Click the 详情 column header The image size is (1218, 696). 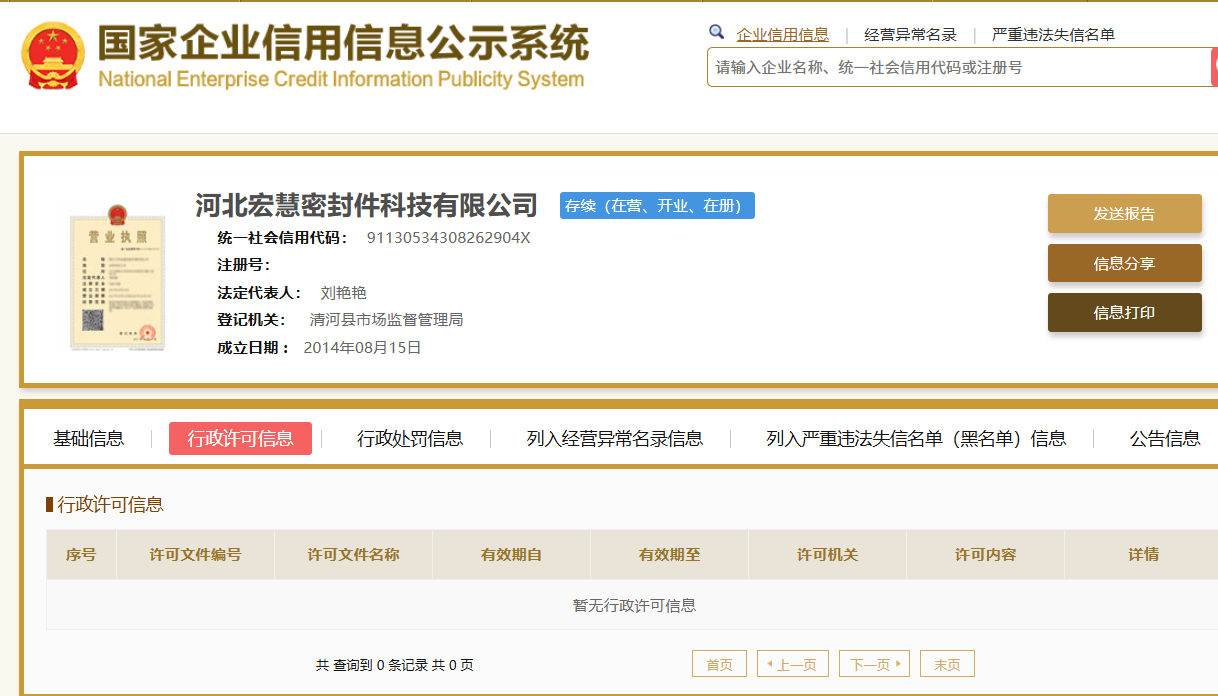pyautogui.click(x=1143, y=554)
